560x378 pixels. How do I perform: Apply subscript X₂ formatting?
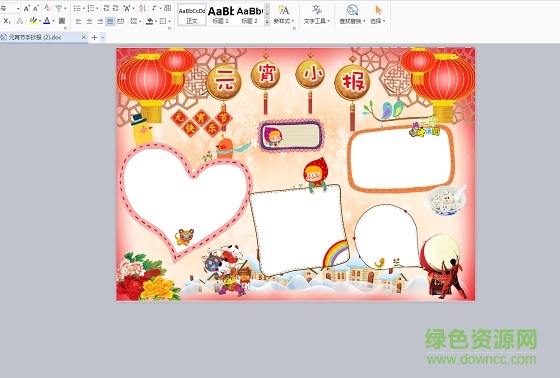(x=7, y=21)
